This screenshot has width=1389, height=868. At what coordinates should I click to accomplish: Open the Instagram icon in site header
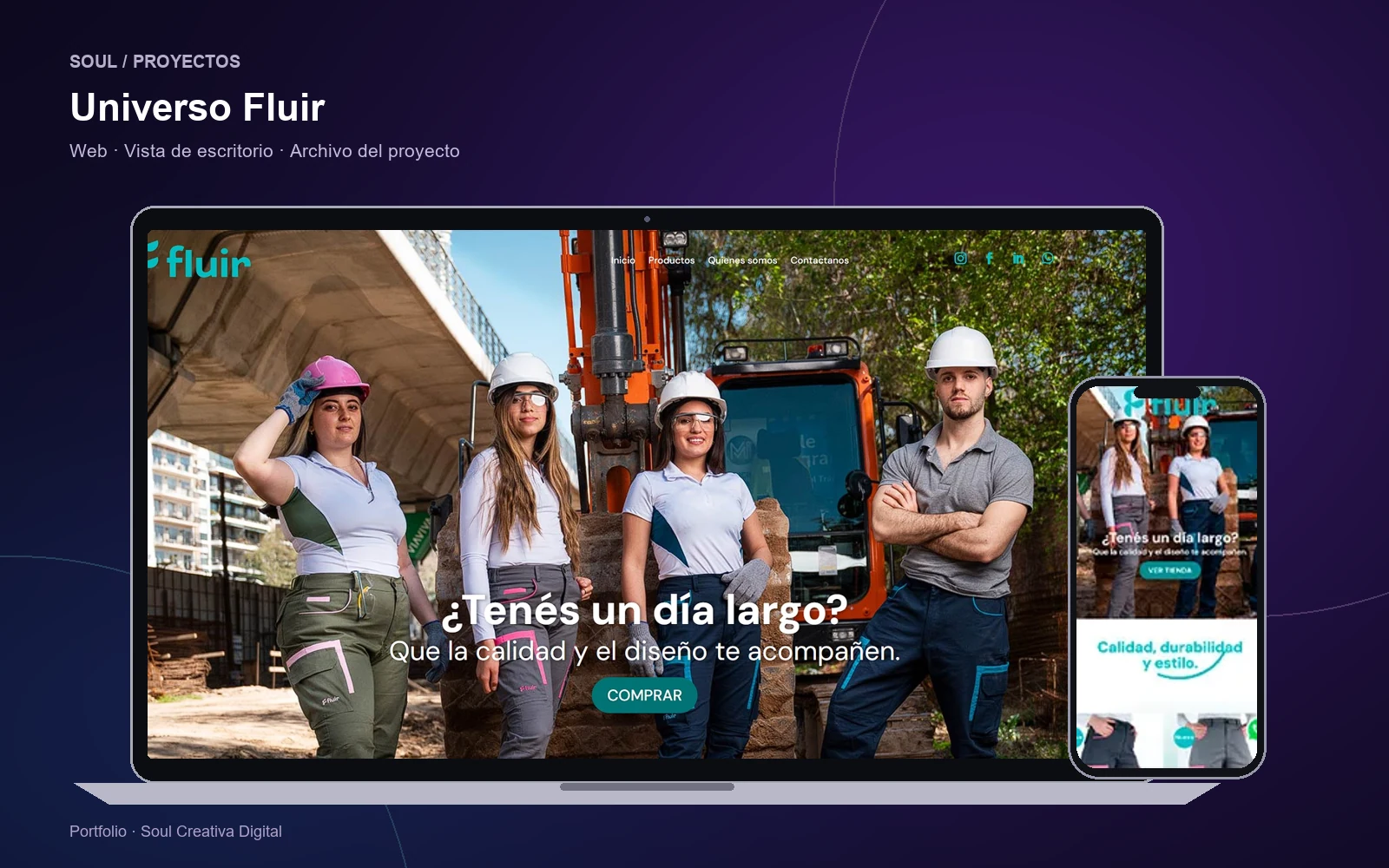point(960,259)
